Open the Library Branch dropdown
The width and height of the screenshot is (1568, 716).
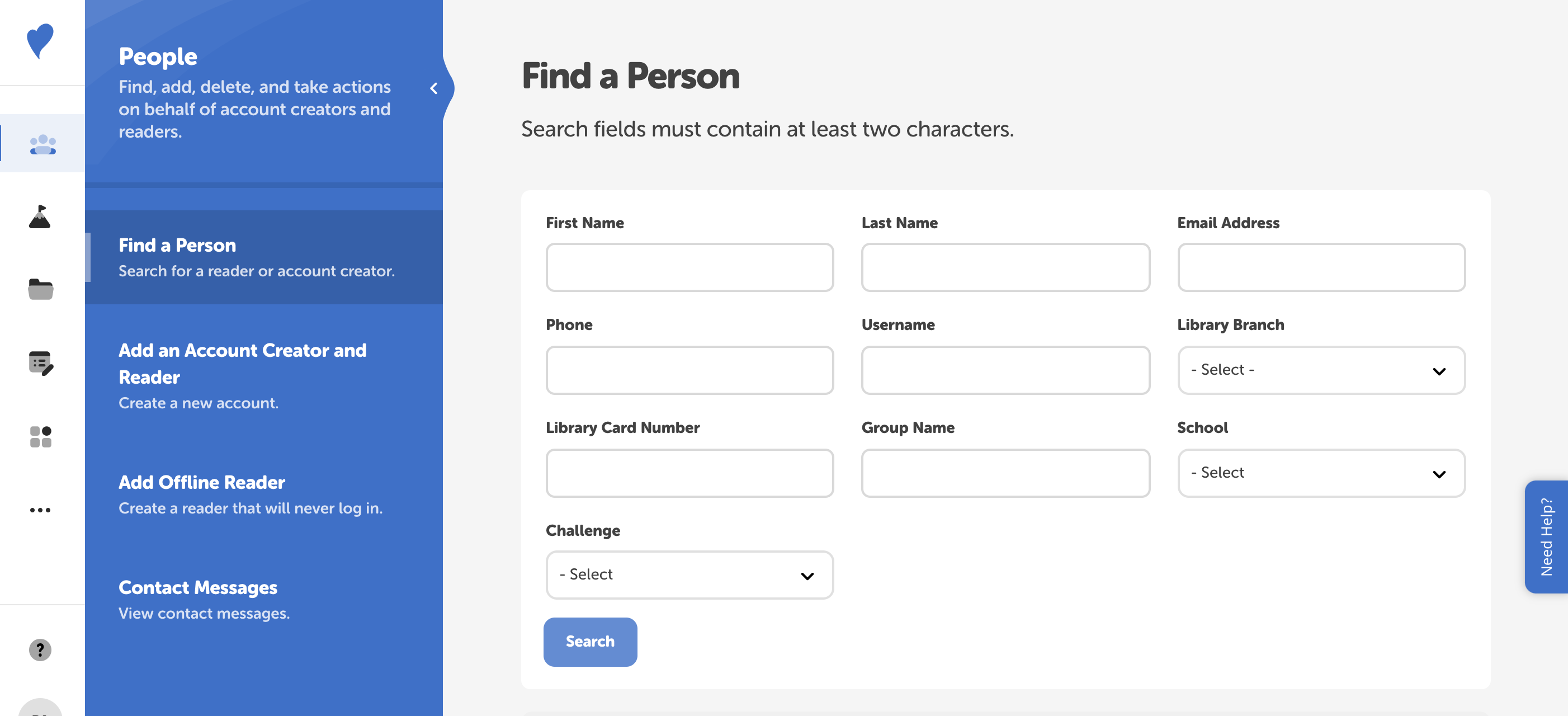[x=1321, y=370]
